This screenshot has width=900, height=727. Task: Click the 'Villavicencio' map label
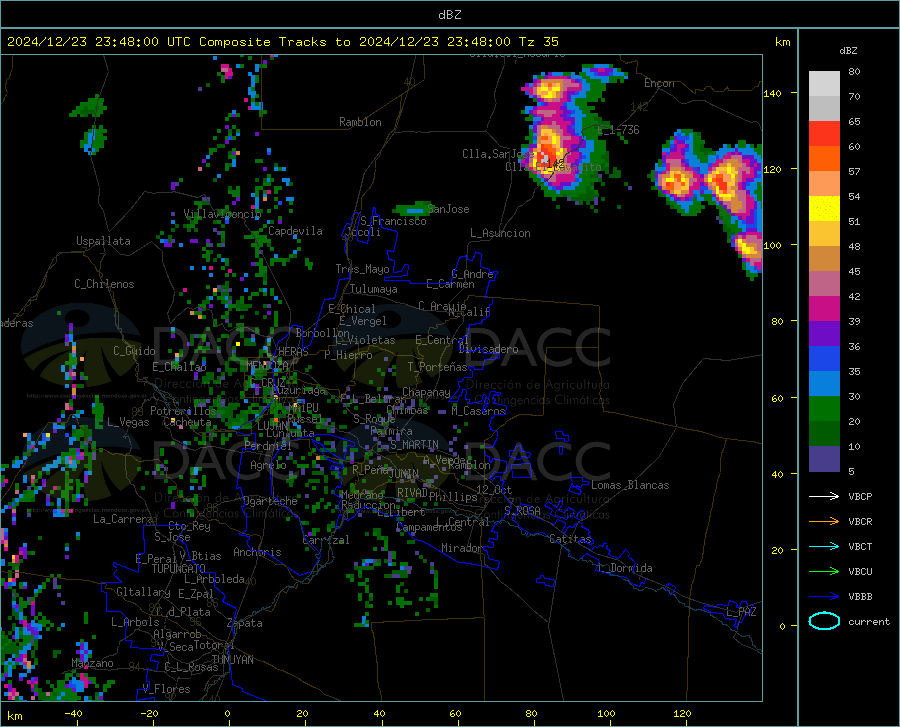(223, 214)
